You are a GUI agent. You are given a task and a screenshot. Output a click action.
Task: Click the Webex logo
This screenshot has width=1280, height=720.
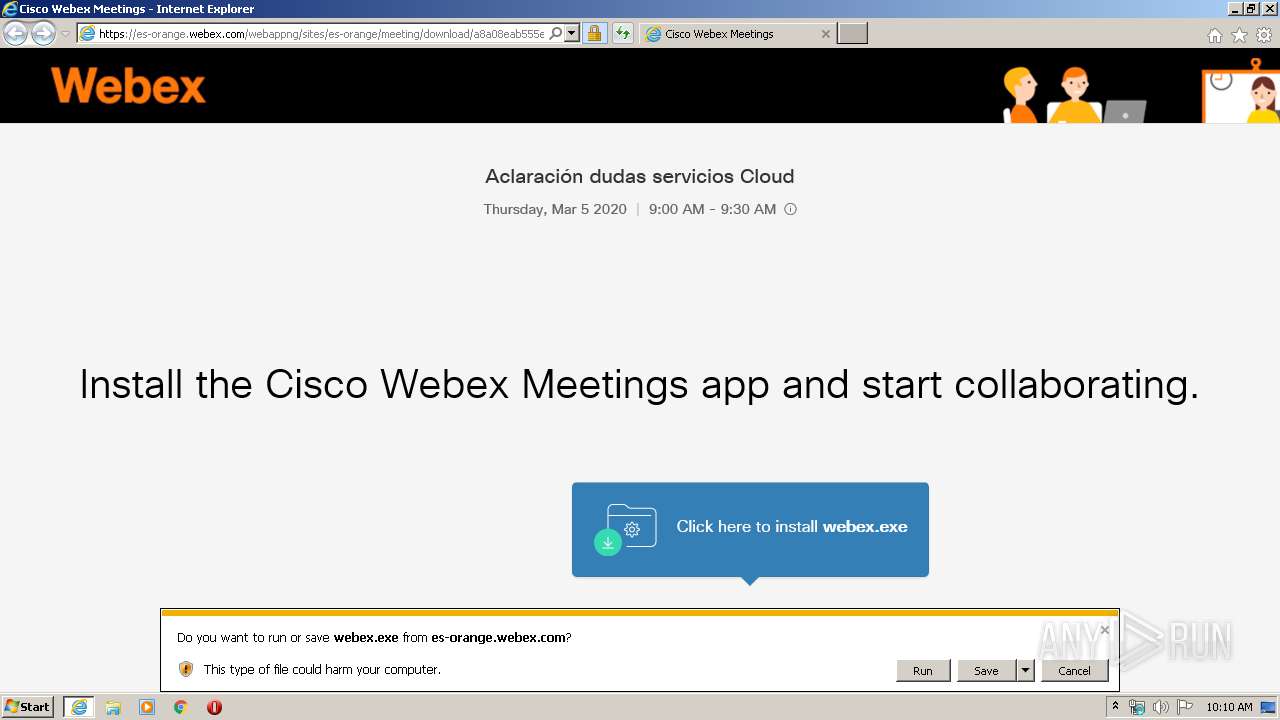(128, 86)
